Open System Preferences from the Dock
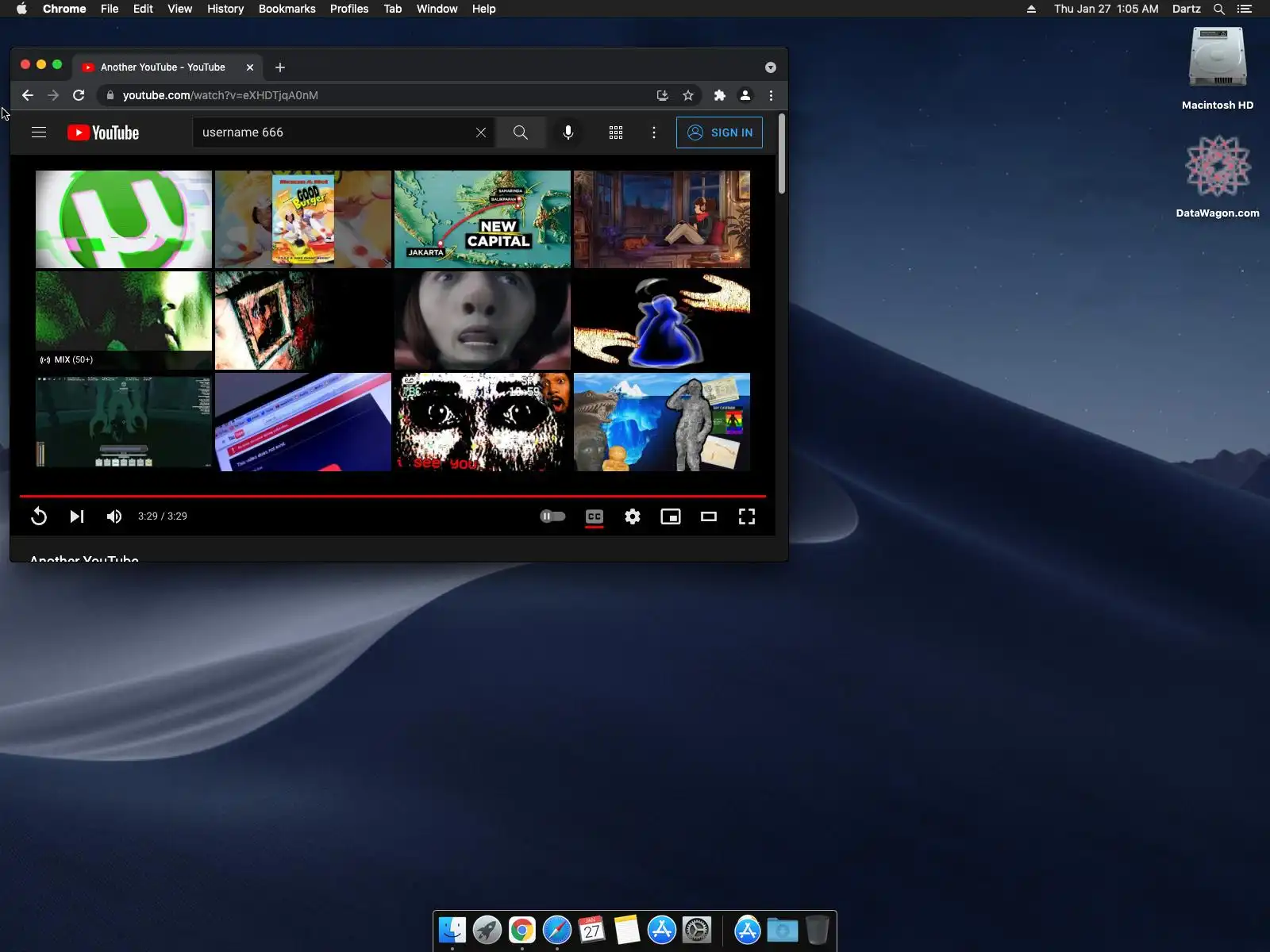Screen dimensions: 1270x952 click(697, 930)
